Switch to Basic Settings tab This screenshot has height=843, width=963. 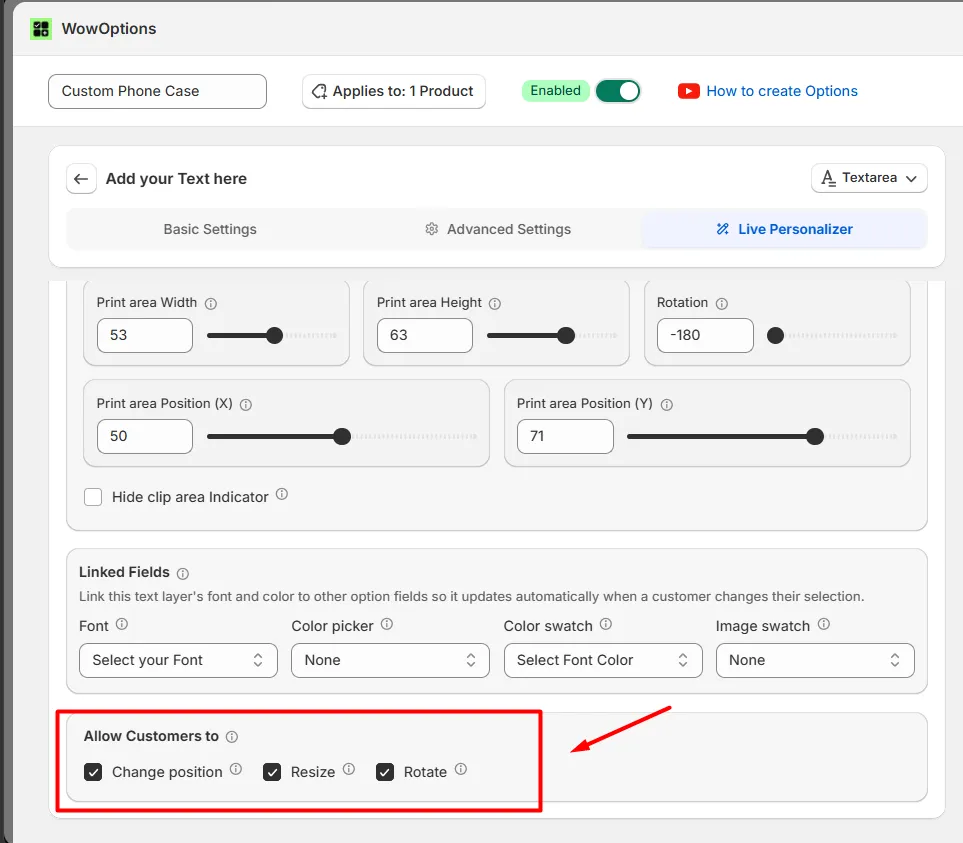pyautogui.click(x=210, y=229)
